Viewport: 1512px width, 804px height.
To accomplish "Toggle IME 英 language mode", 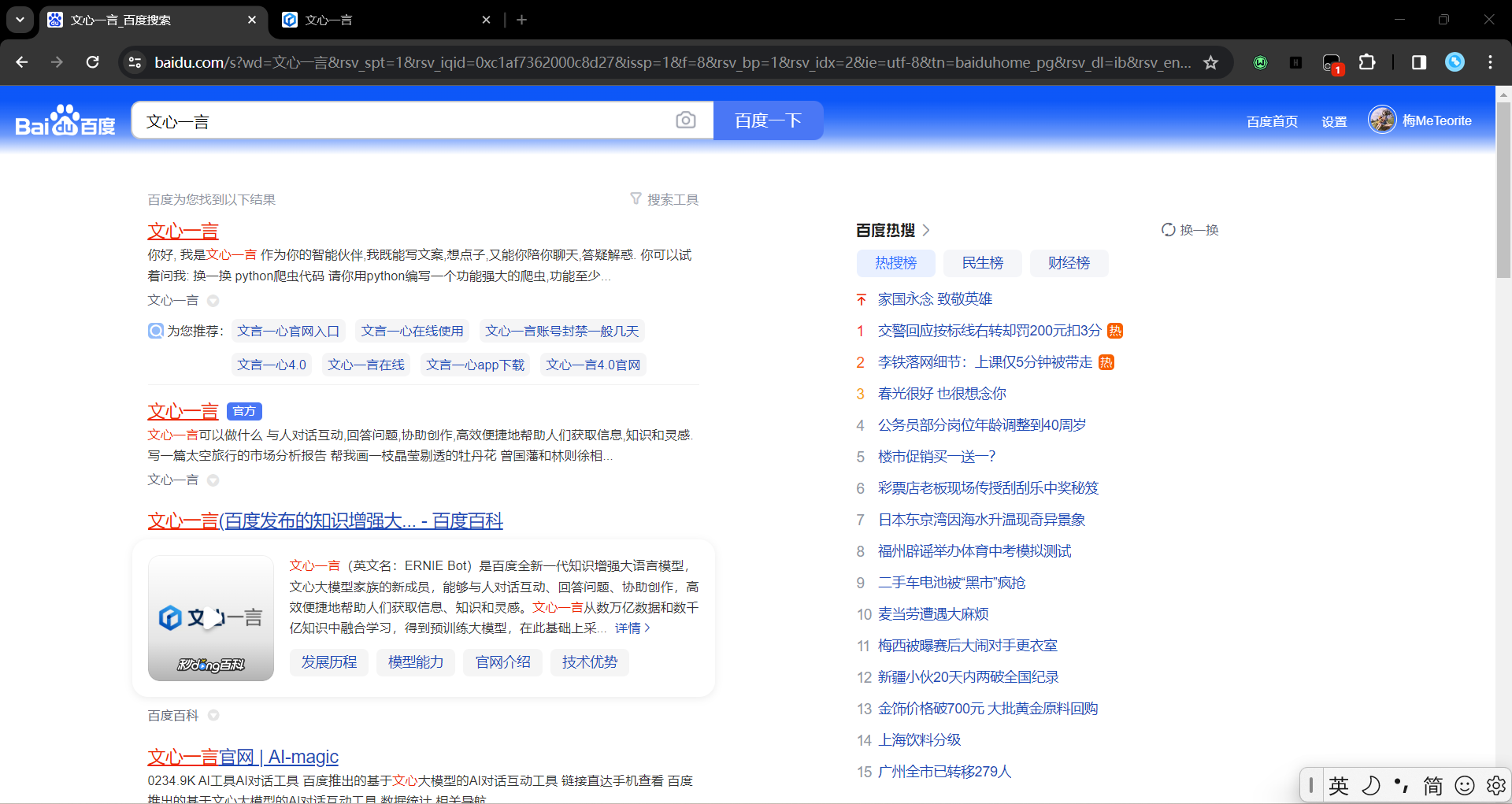I will 1339,785.
